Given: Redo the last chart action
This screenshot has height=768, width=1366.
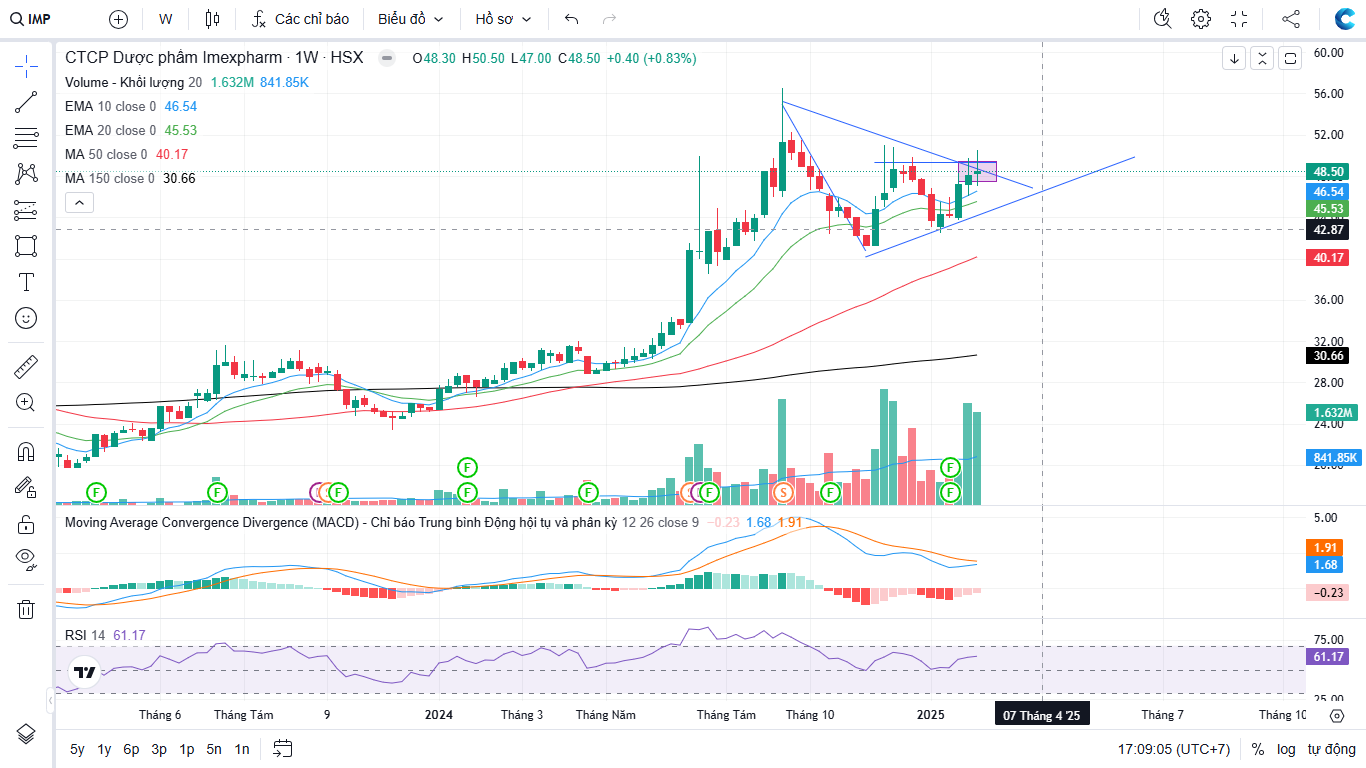Looking at the screenshot, I should (609, 19).
